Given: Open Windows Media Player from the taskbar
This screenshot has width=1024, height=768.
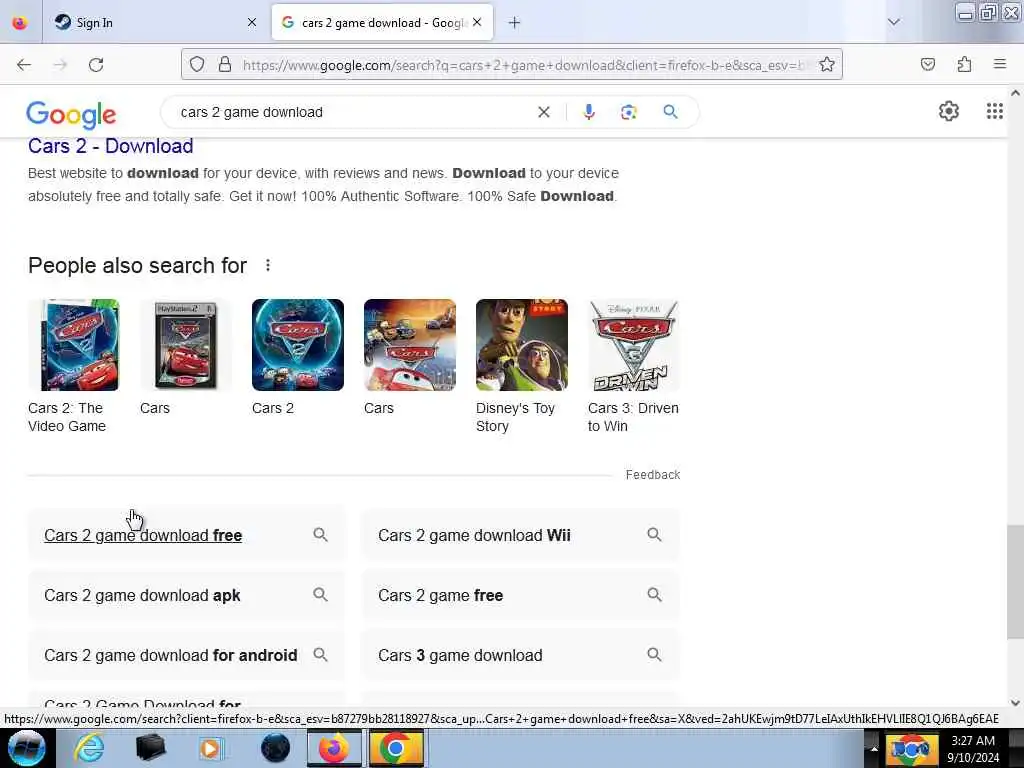Looking at the screenshot, I should point(210,748).
